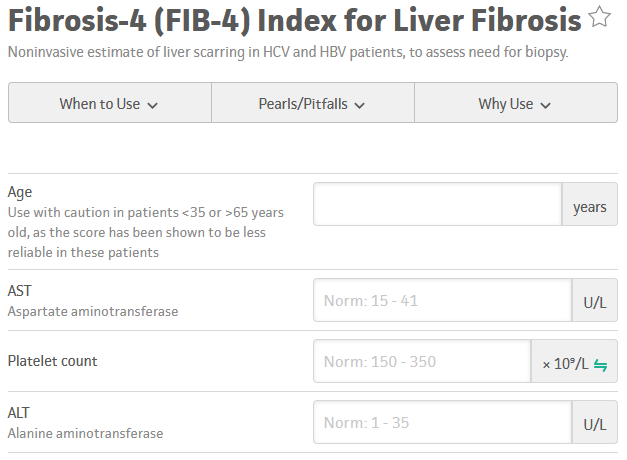
Task: Focus the AST value input field
Action: [x=441, y=300]
